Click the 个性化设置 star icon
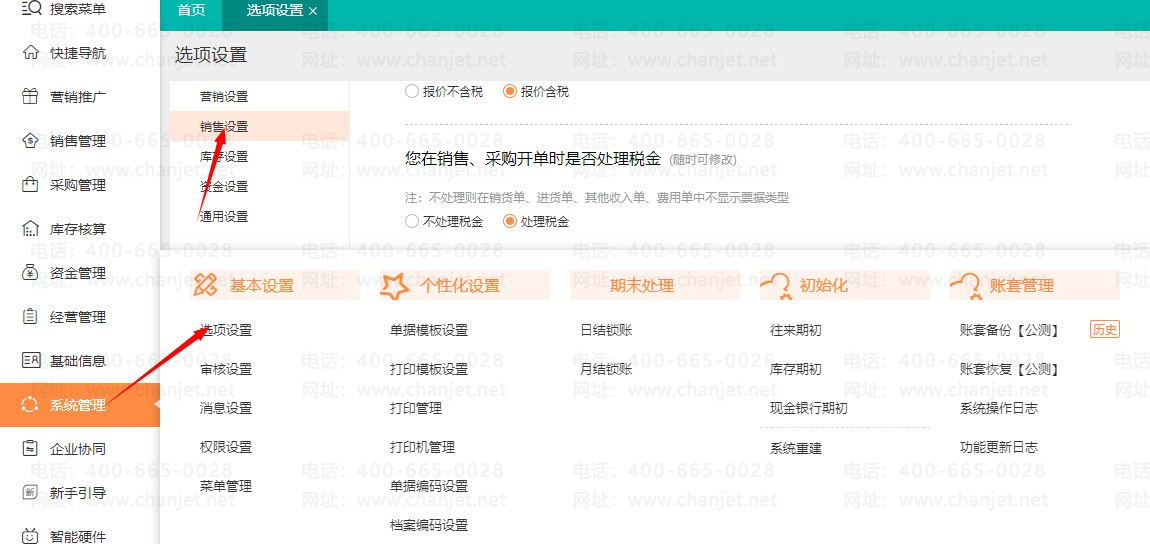The height and width of the screenshot is (544, 1150). point(395,286)
